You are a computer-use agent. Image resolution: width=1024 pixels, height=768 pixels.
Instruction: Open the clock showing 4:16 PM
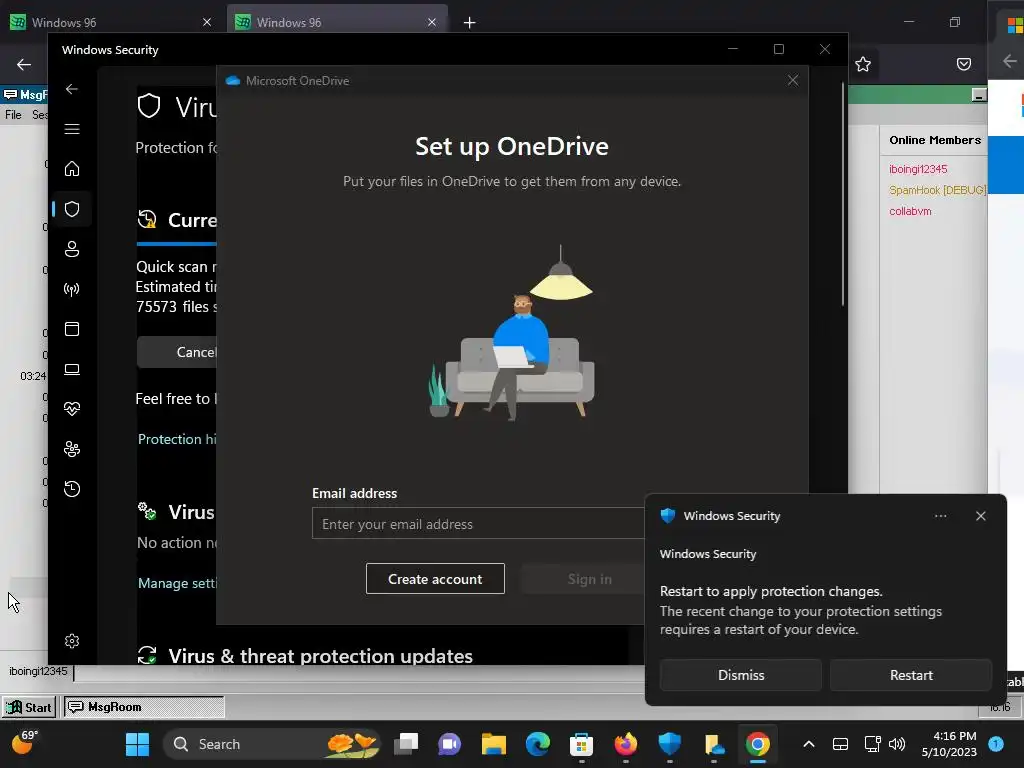tap(949, 744)
